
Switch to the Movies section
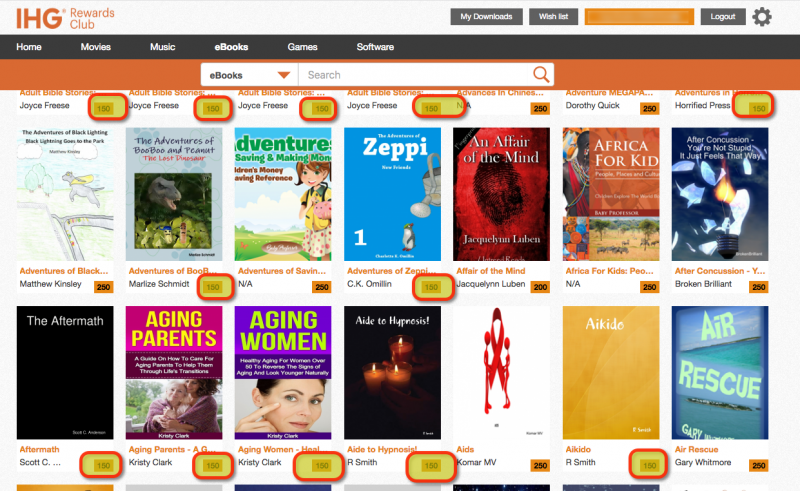[95, 47]
